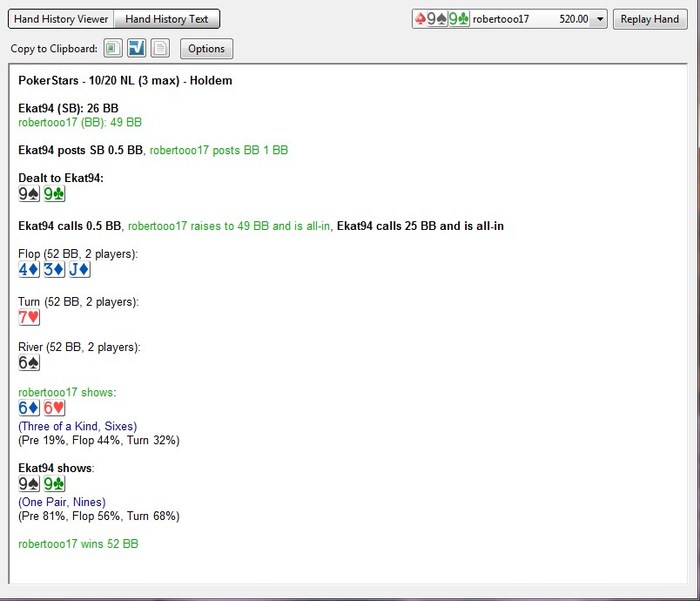The height and width of the screenshot is (601, 700).
Task: Click the 9 of spades under Dealt to Ekat94
Action: point(29,194)
